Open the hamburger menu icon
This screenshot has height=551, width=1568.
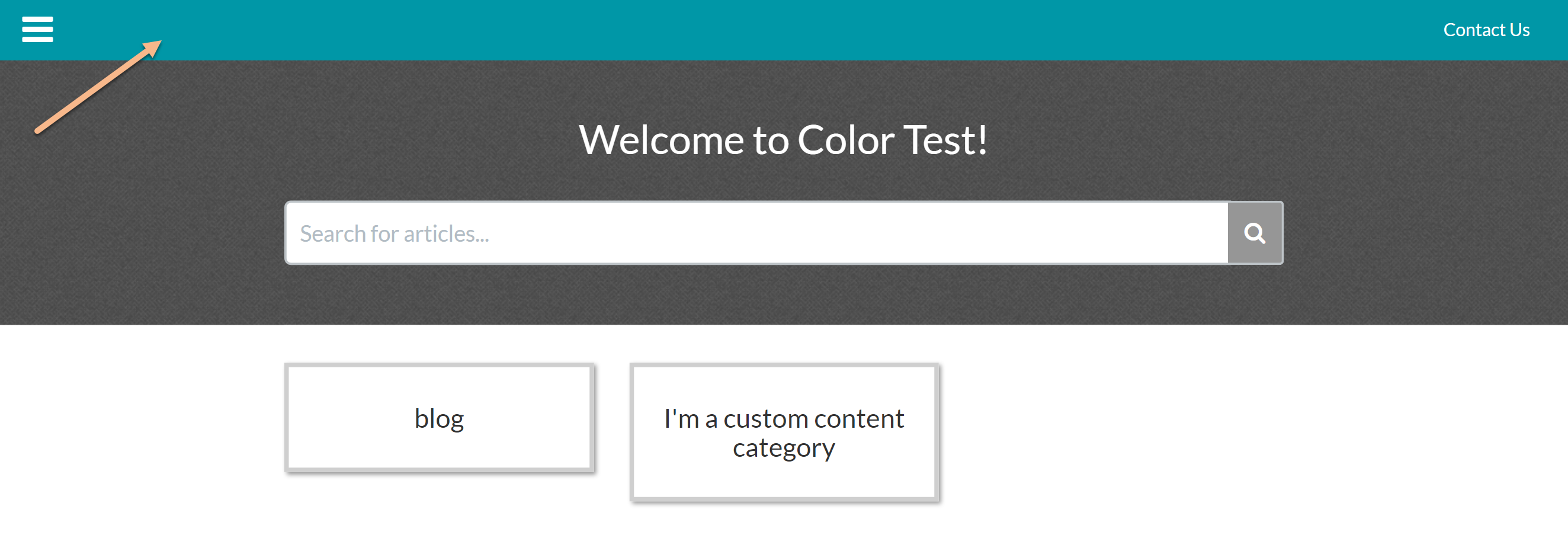pos(37,29)
